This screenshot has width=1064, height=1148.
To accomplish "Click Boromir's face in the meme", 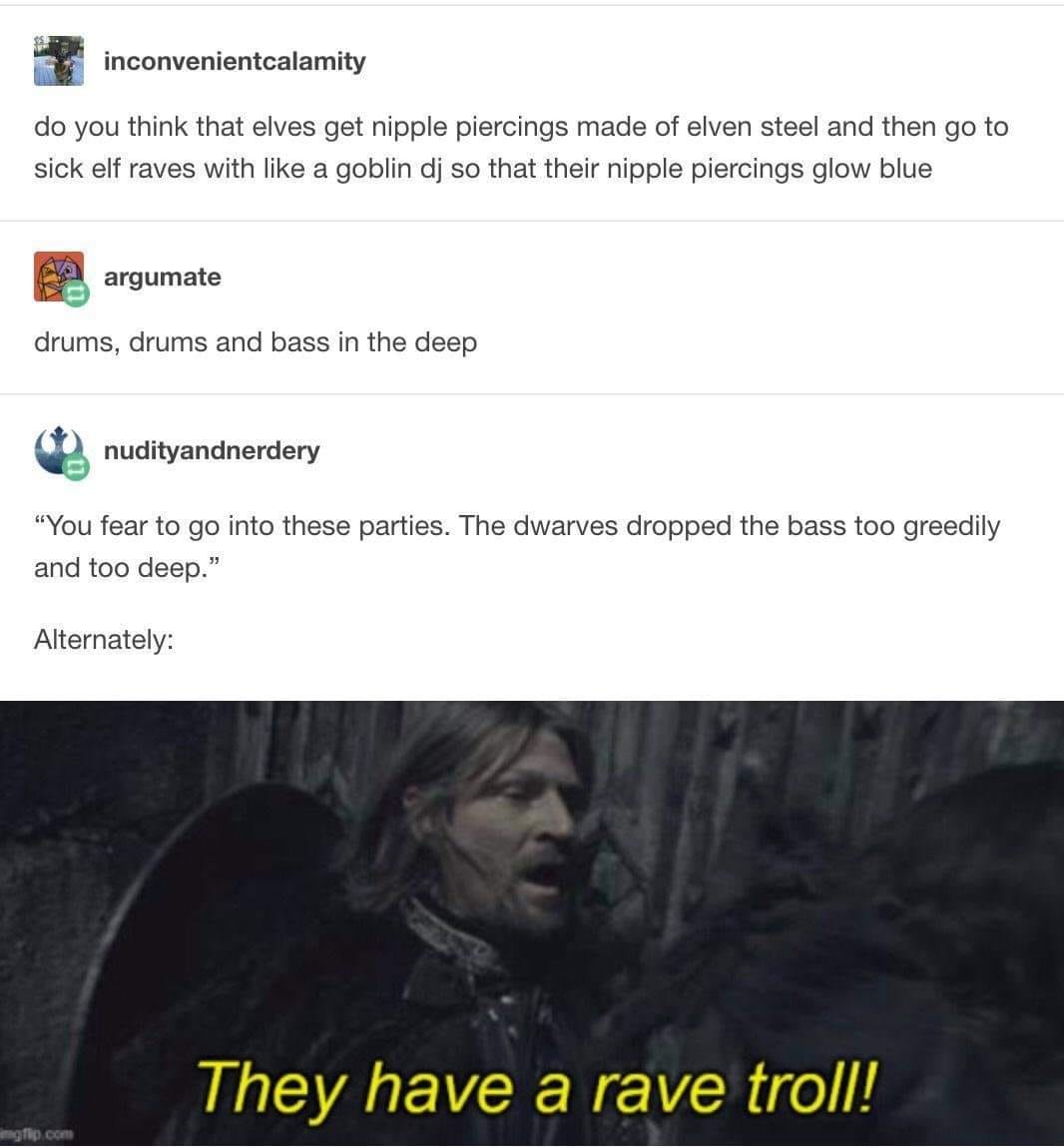I will (516, 828).
